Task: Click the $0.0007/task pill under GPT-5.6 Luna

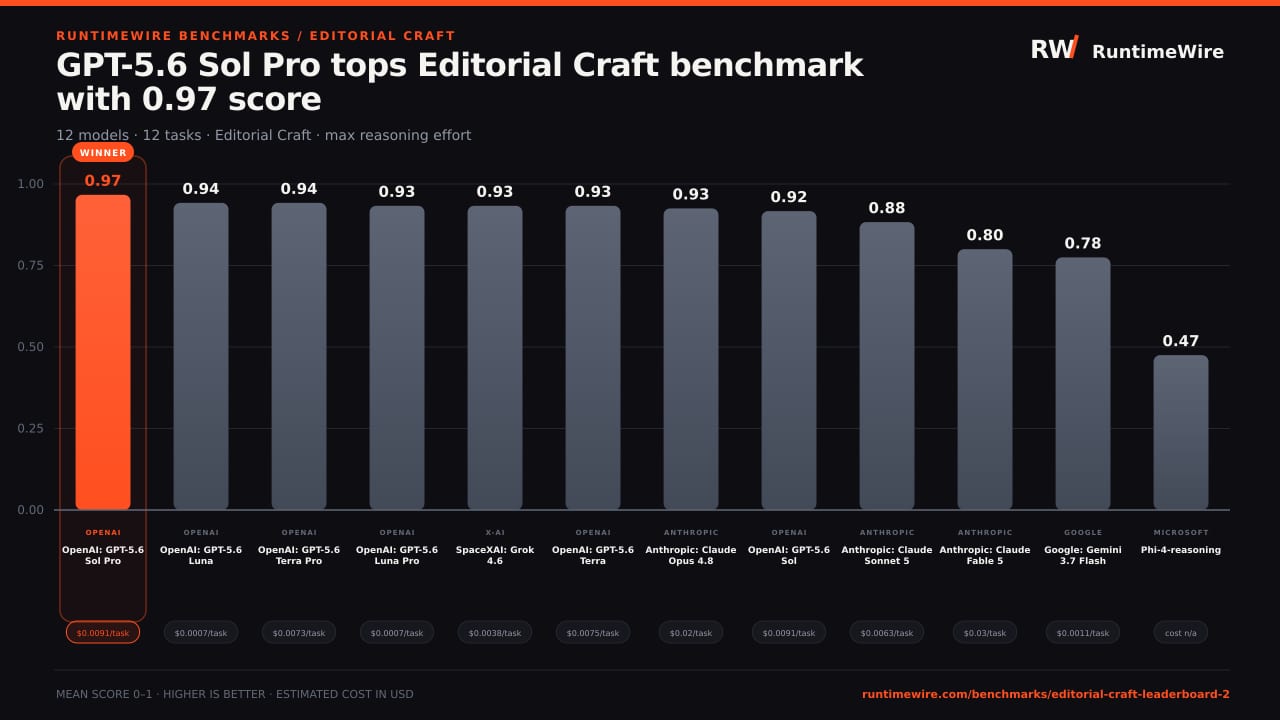Action: coord(201,632)
